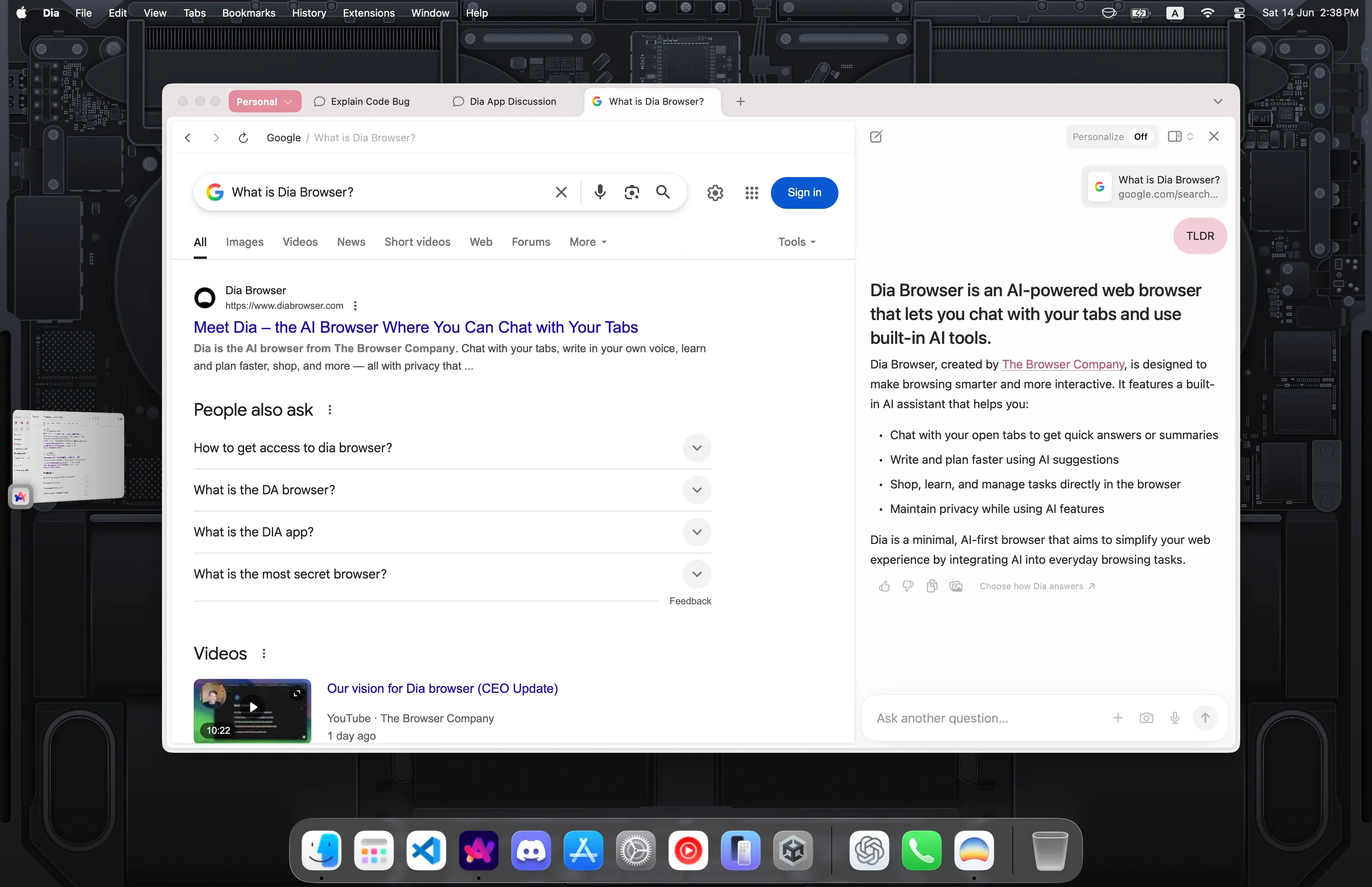Click the image icon below Dia's answer
The image size is (1372, 887).
point(956,586)
